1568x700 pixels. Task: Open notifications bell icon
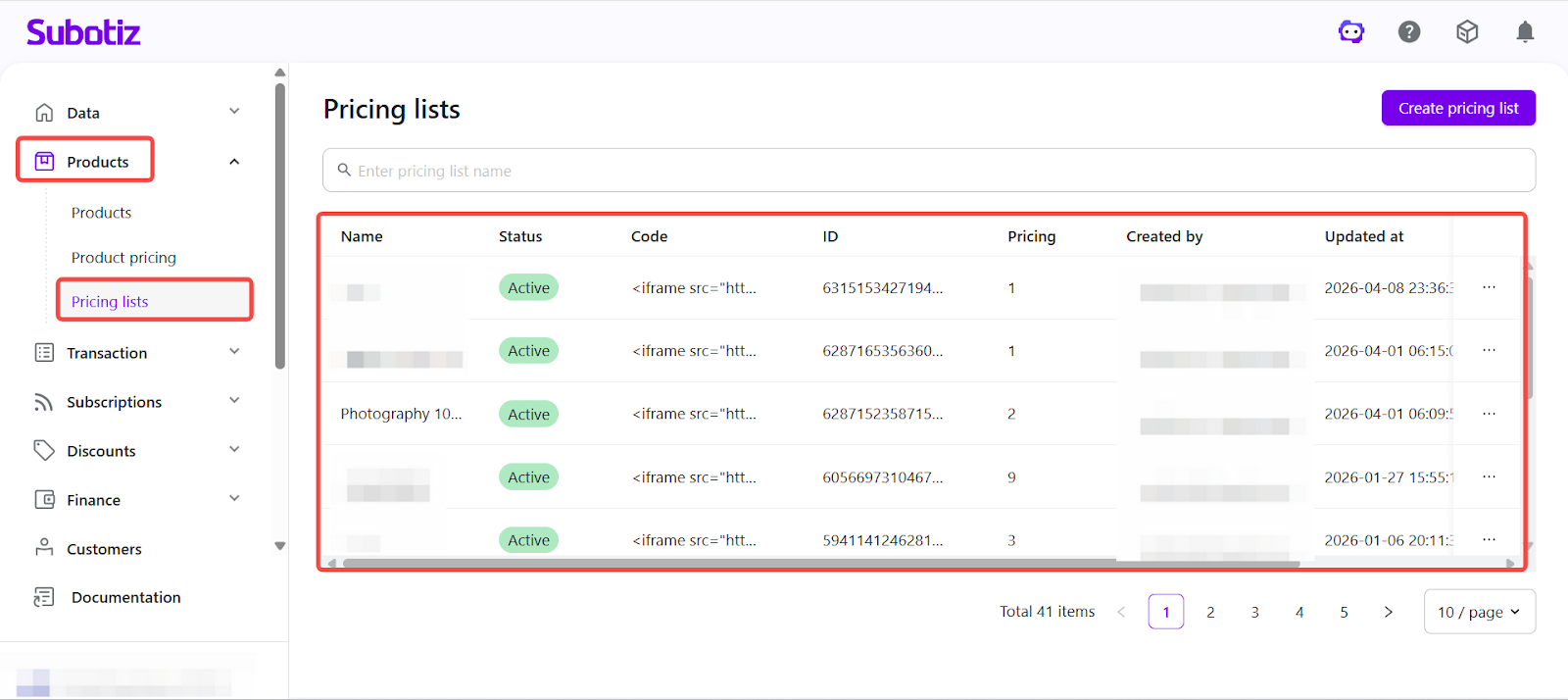click(x=1525, y=32)
